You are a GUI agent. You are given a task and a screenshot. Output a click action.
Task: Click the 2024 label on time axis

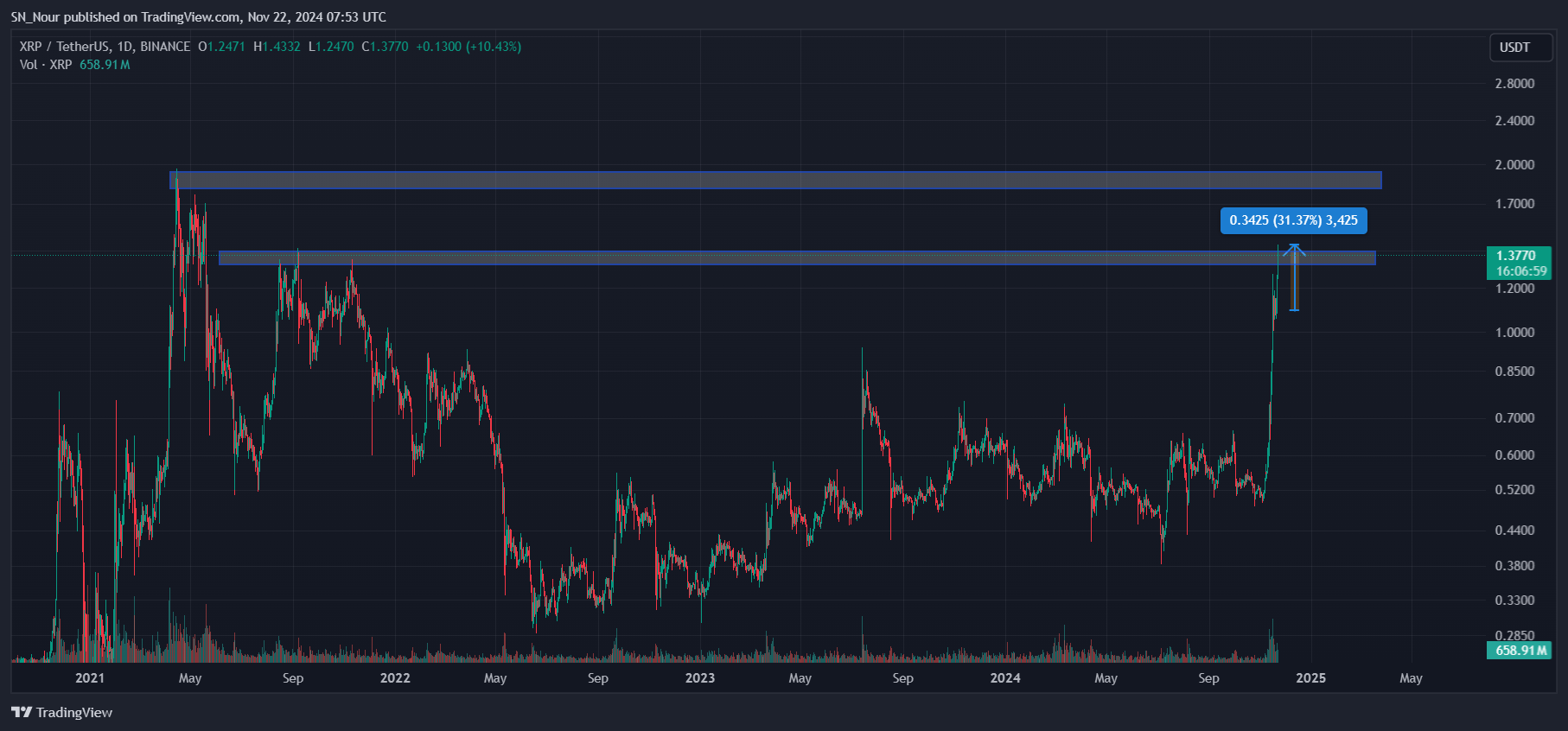(x=1005, y=678)
